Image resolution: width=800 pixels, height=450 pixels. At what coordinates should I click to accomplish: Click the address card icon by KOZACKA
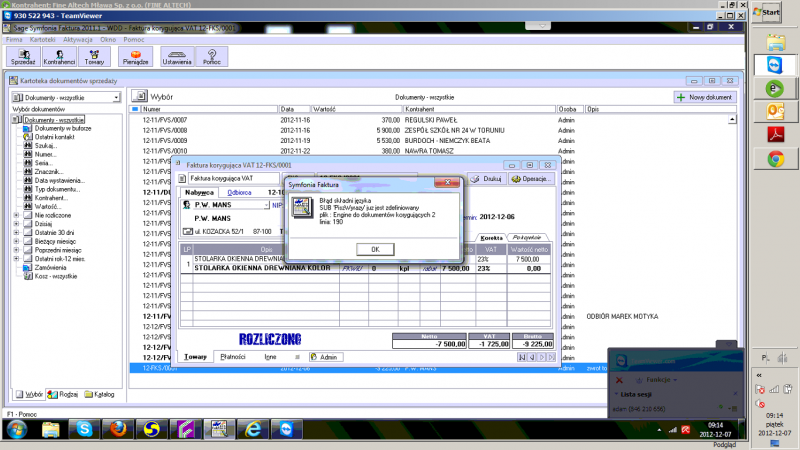[188, 231]
